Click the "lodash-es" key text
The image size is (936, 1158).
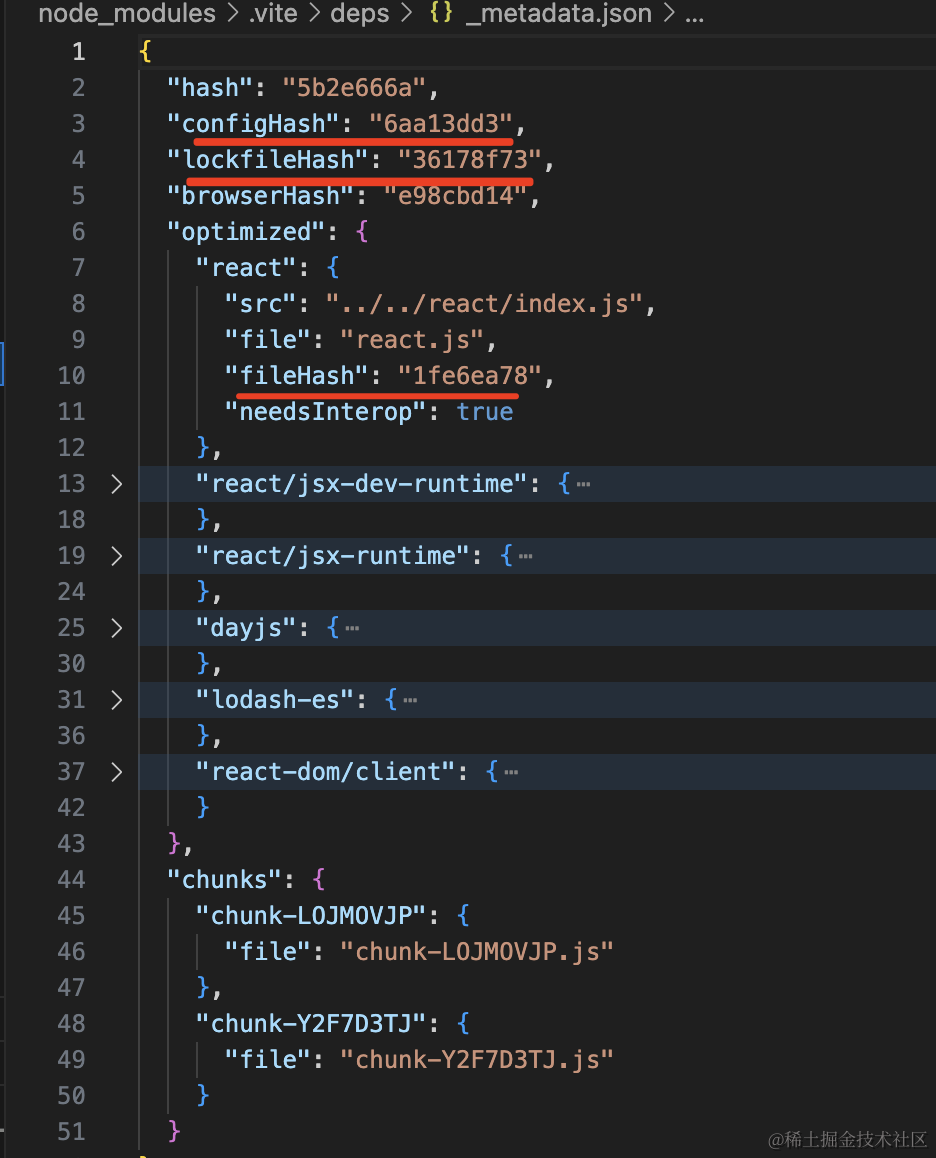[276, 700]
